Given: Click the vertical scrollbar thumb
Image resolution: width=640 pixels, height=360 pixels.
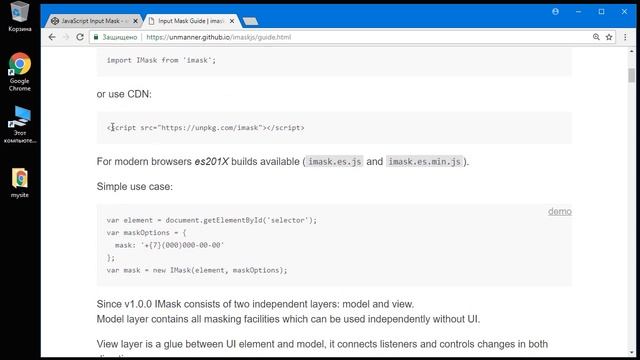Looking at the screenshot, I should (x=631, y=76).
